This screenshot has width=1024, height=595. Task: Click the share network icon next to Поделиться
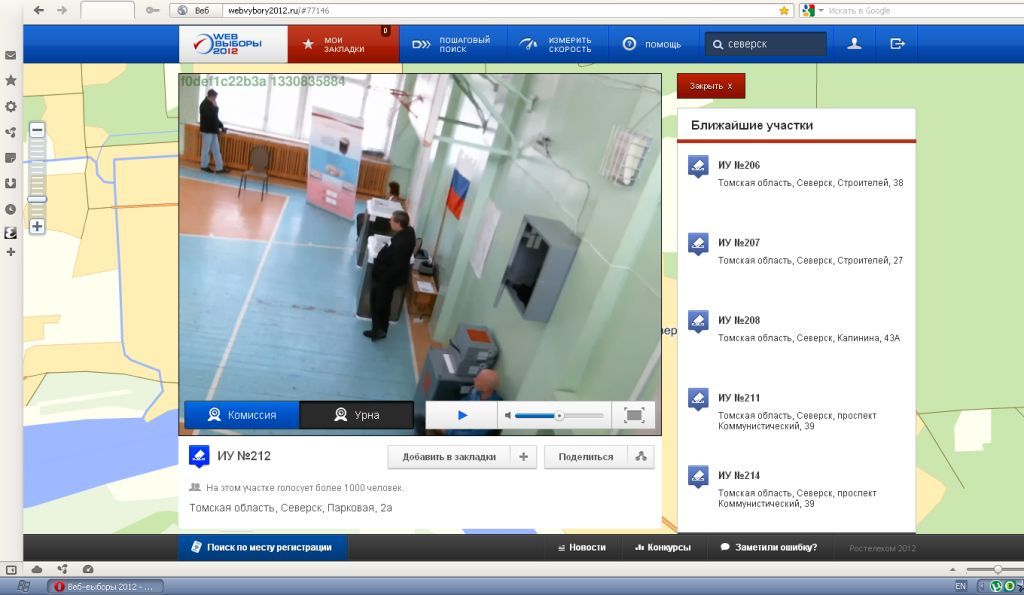point(641,457)
